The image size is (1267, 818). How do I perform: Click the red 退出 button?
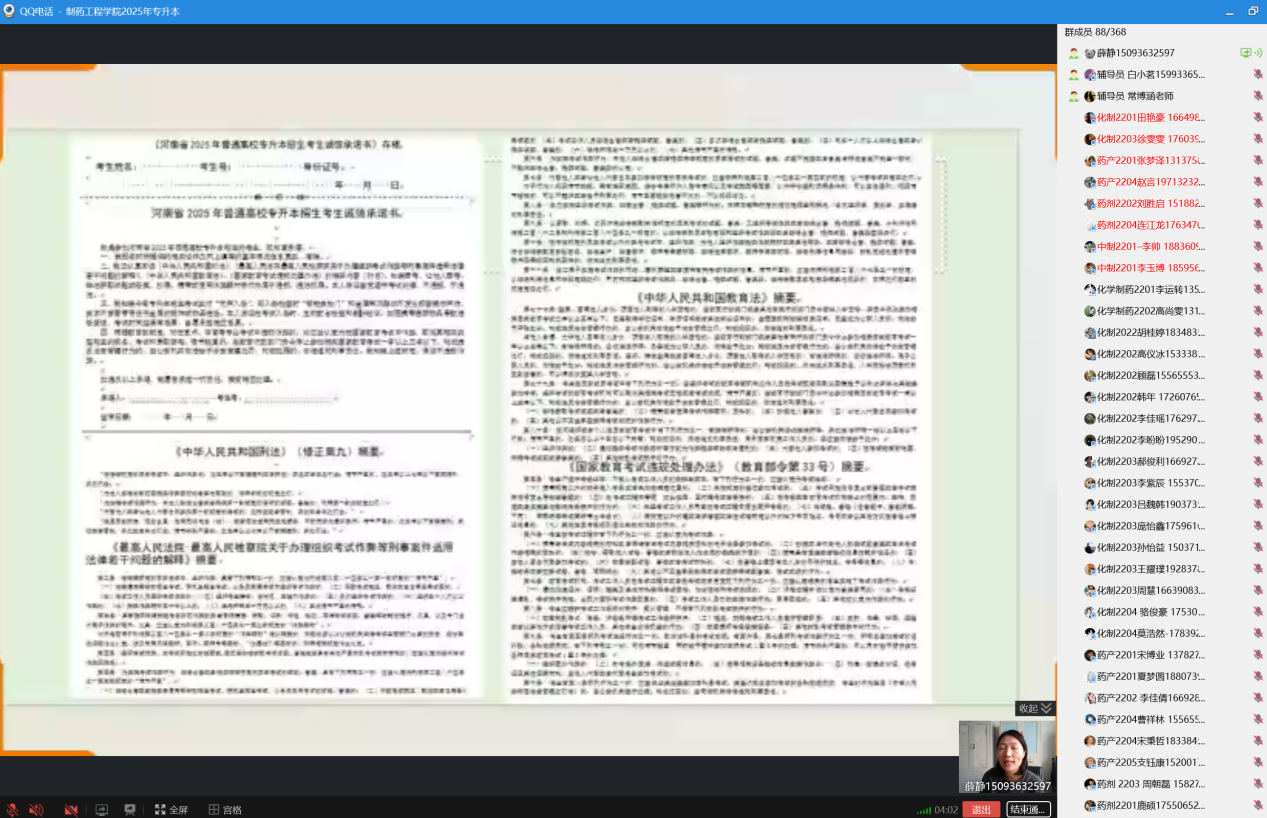tap(981, 809)
